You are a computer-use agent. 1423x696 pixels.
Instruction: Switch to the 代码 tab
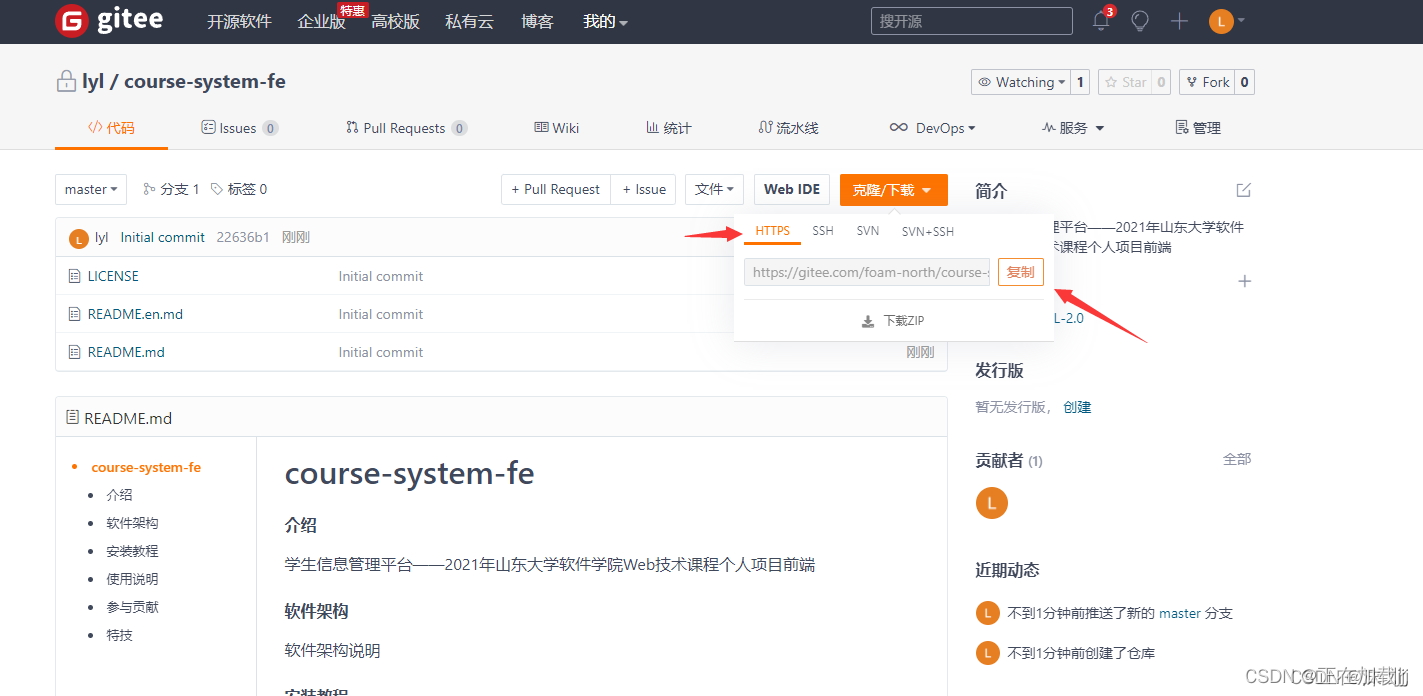[111, 128]
